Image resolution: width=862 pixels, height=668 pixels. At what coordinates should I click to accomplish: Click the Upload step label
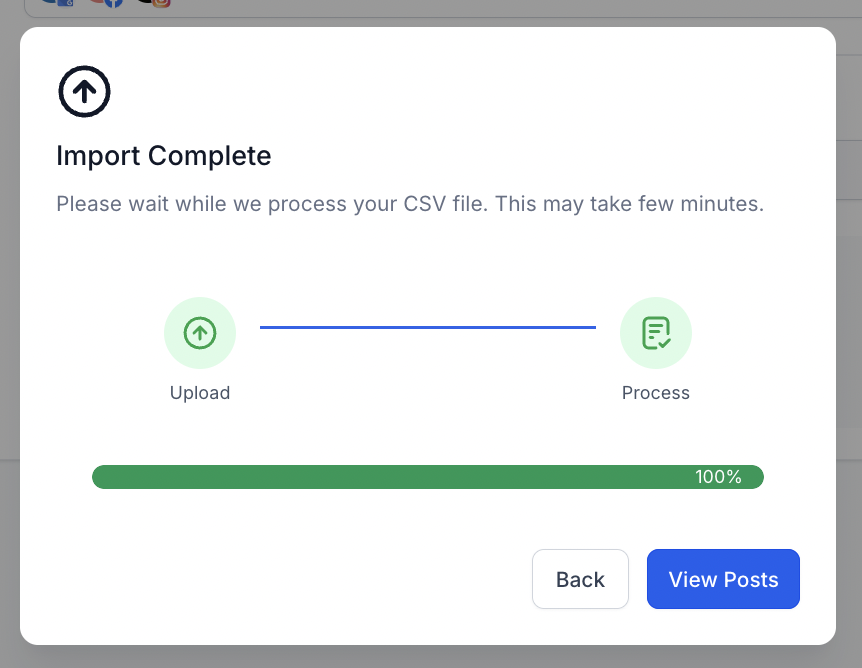pyautogui.click(x=200, y=393)
